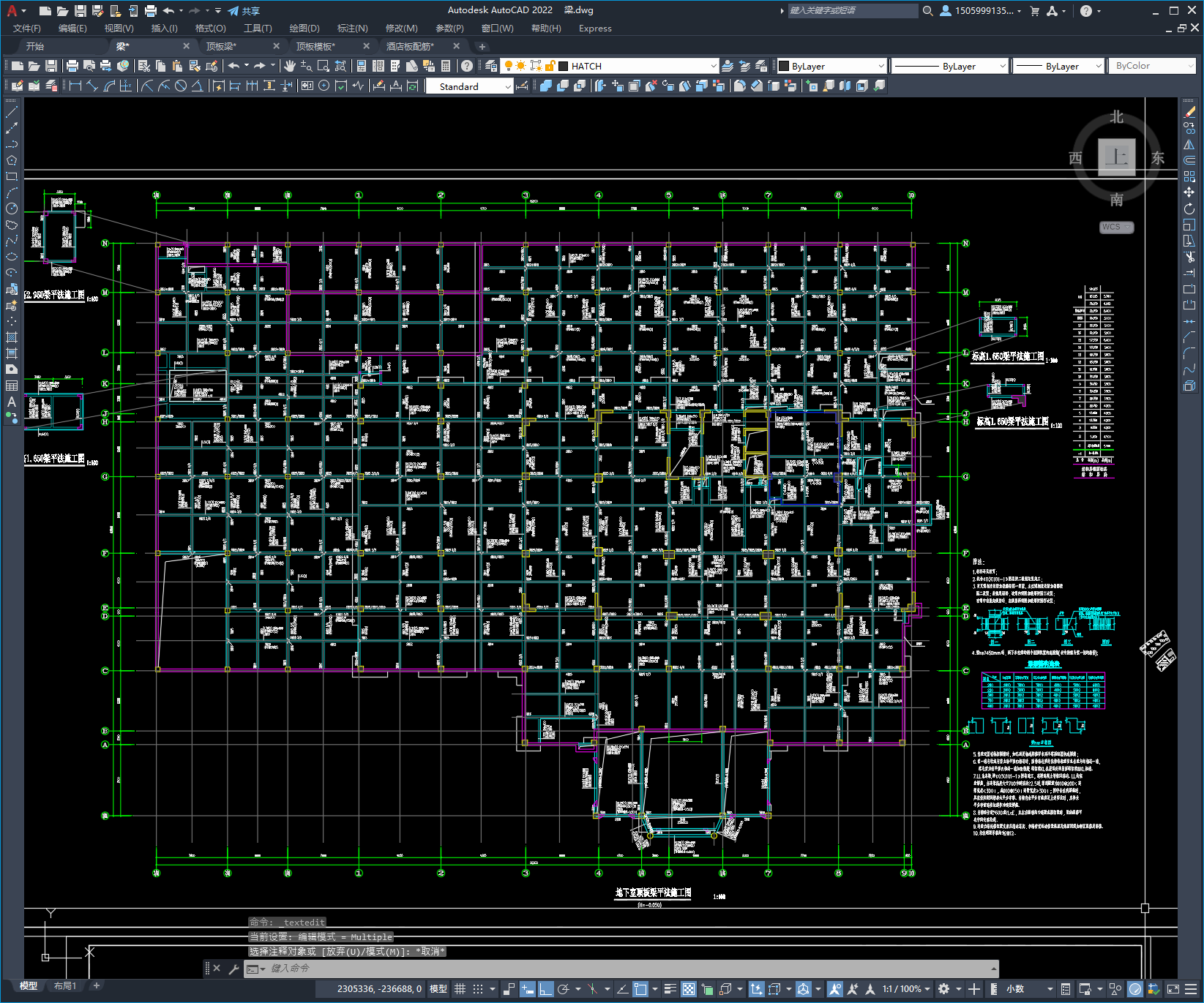The height and width of the screenshot is (1003, 1204).
Task: Open the Layer Properties manager icon
Action: point(491,66)
